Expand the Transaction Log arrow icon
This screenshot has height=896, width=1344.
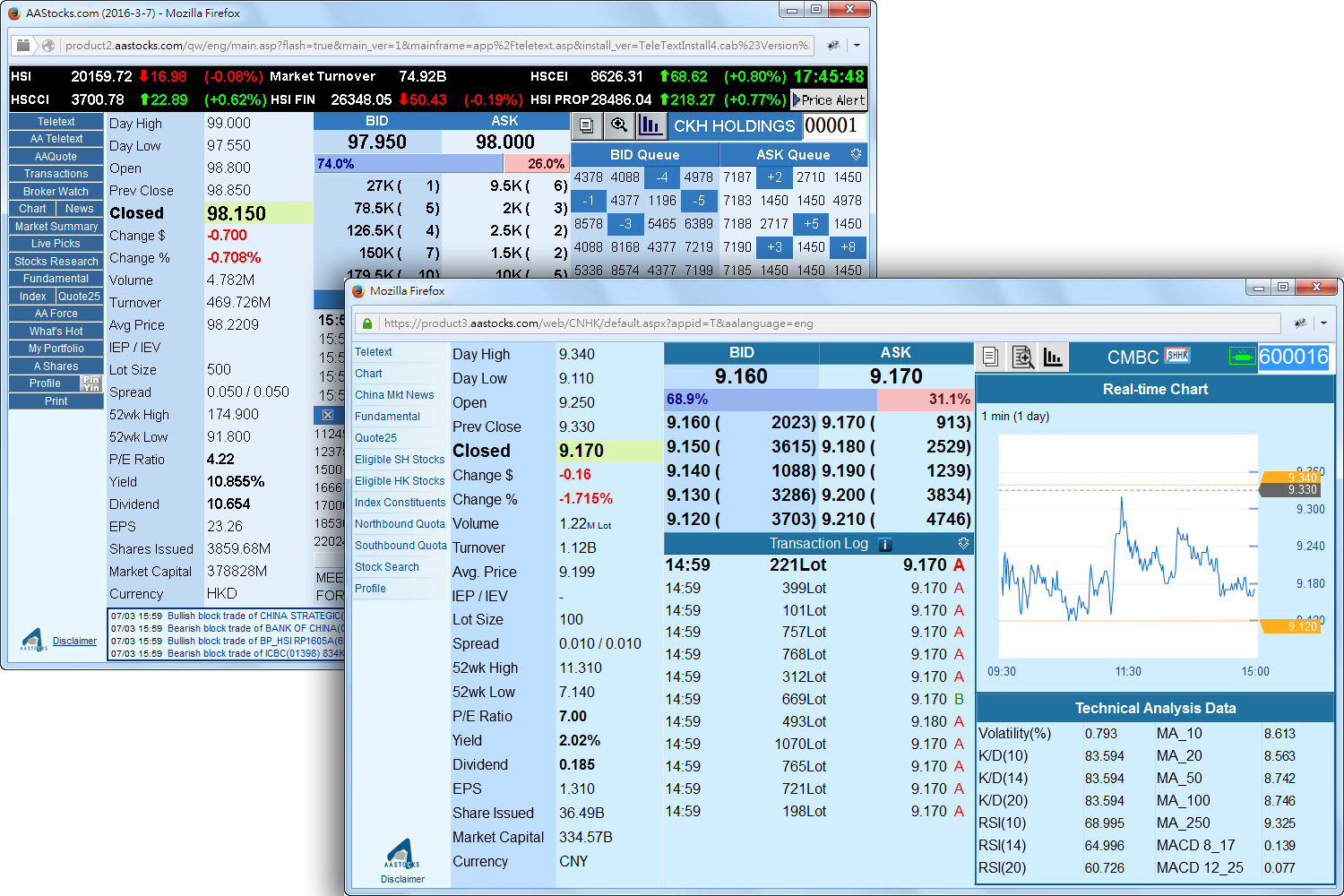(x=963, y=543)
